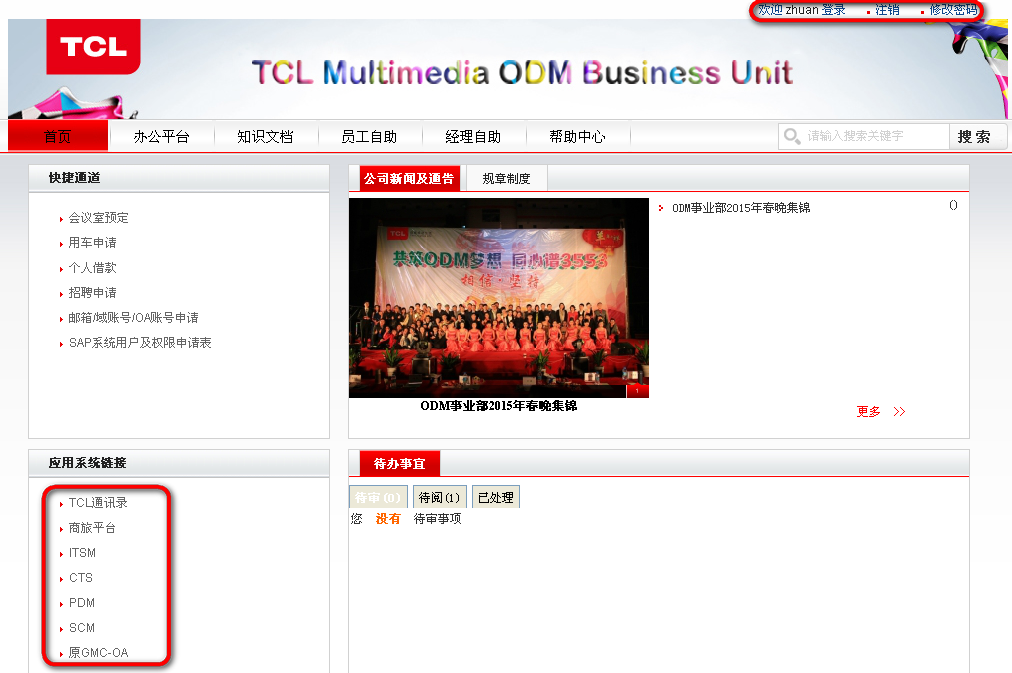Click the TCL Multimedia ODM Business Unit banner title
1012x673 pixels.
tap(522, 72)
